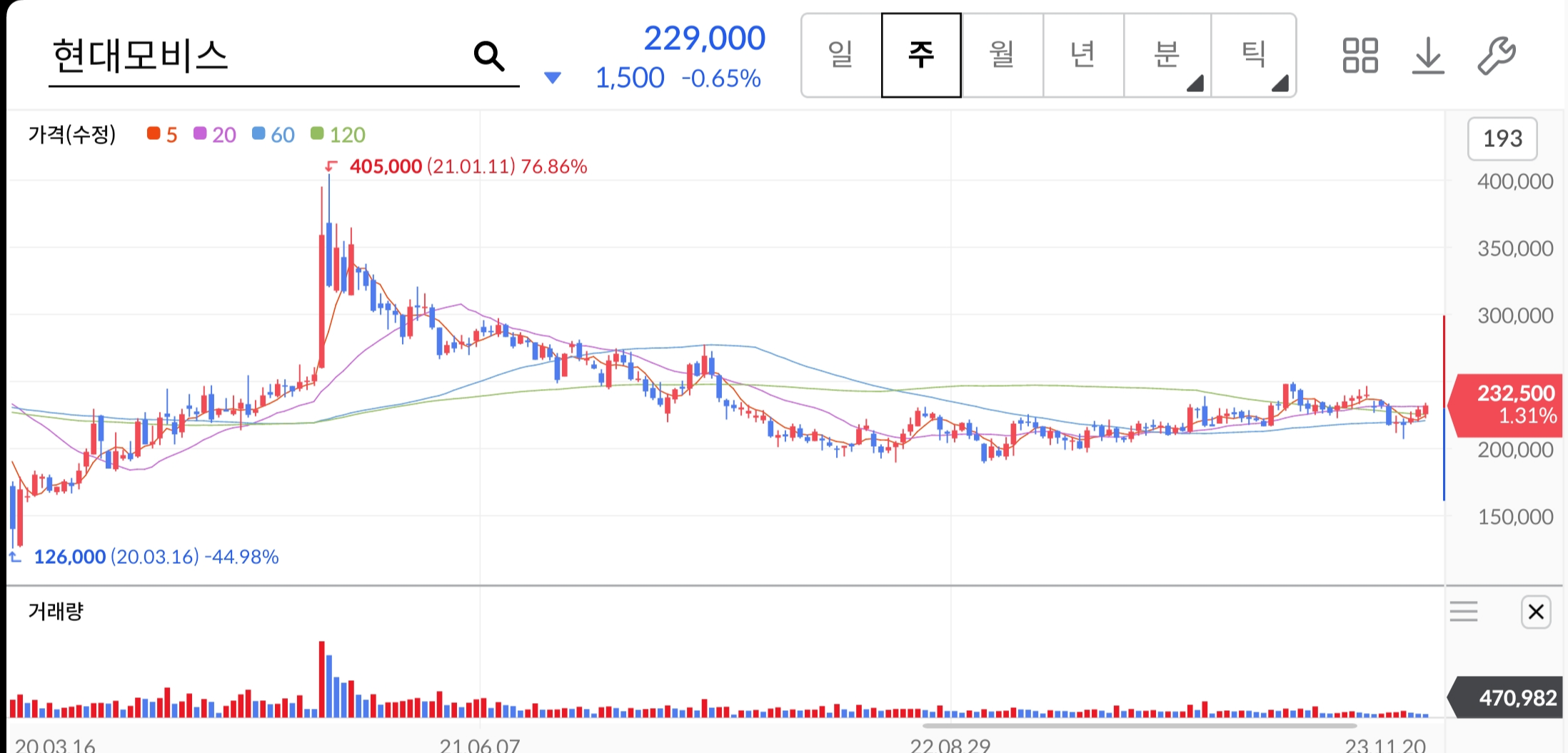
Task: Click the 21.06.07 date axis label
Action: point(480,744)
